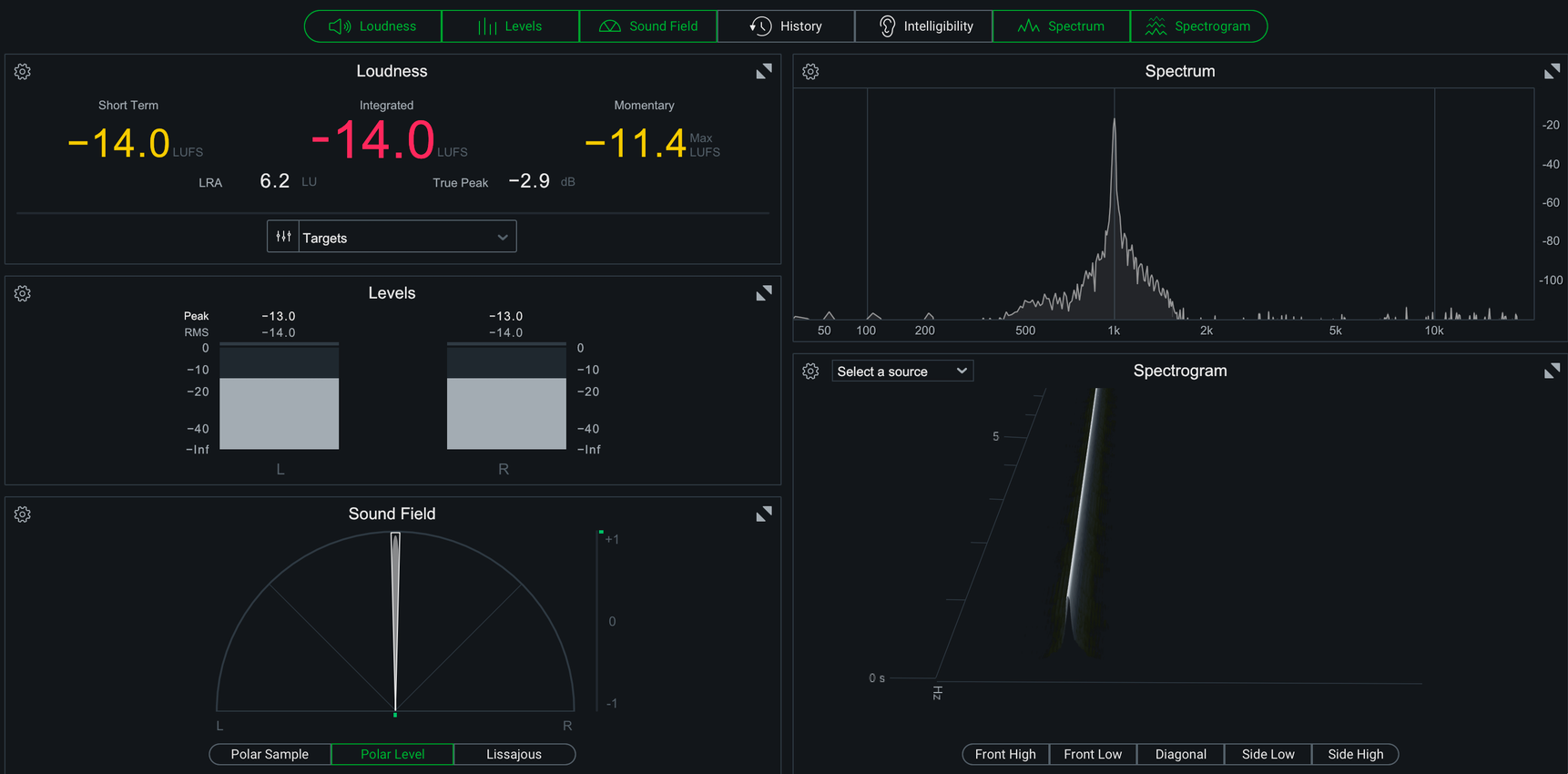Click the LRA value 6.2
This screenshot has height=774, width=1568.
coord(275,181)
